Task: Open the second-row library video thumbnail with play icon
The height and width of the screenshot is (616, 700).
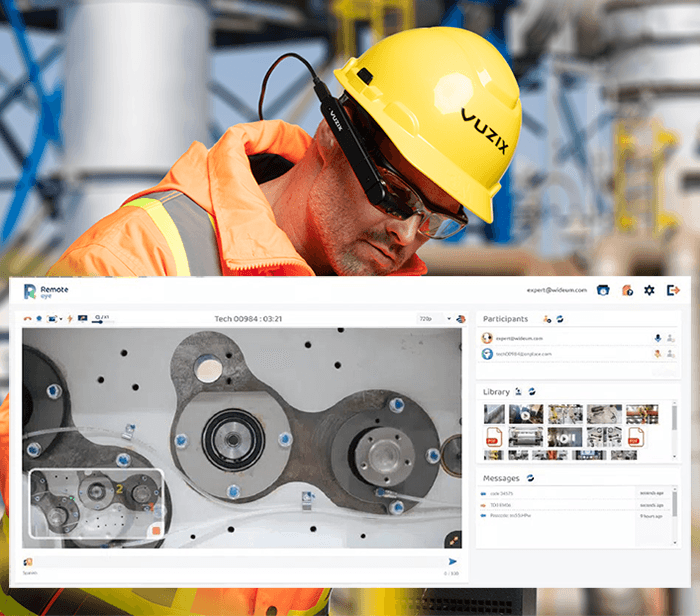Action: (x=565, y=437)
